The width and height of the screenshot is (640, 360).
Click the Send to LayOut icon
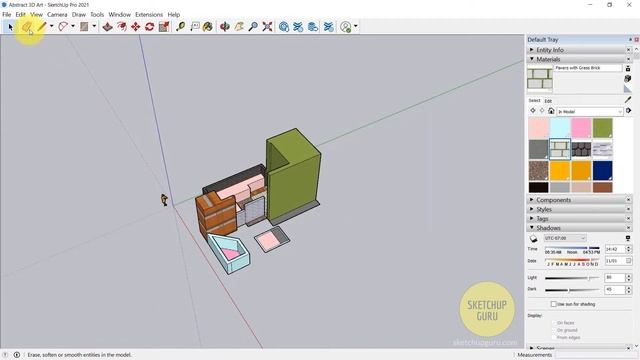(313, 27)
